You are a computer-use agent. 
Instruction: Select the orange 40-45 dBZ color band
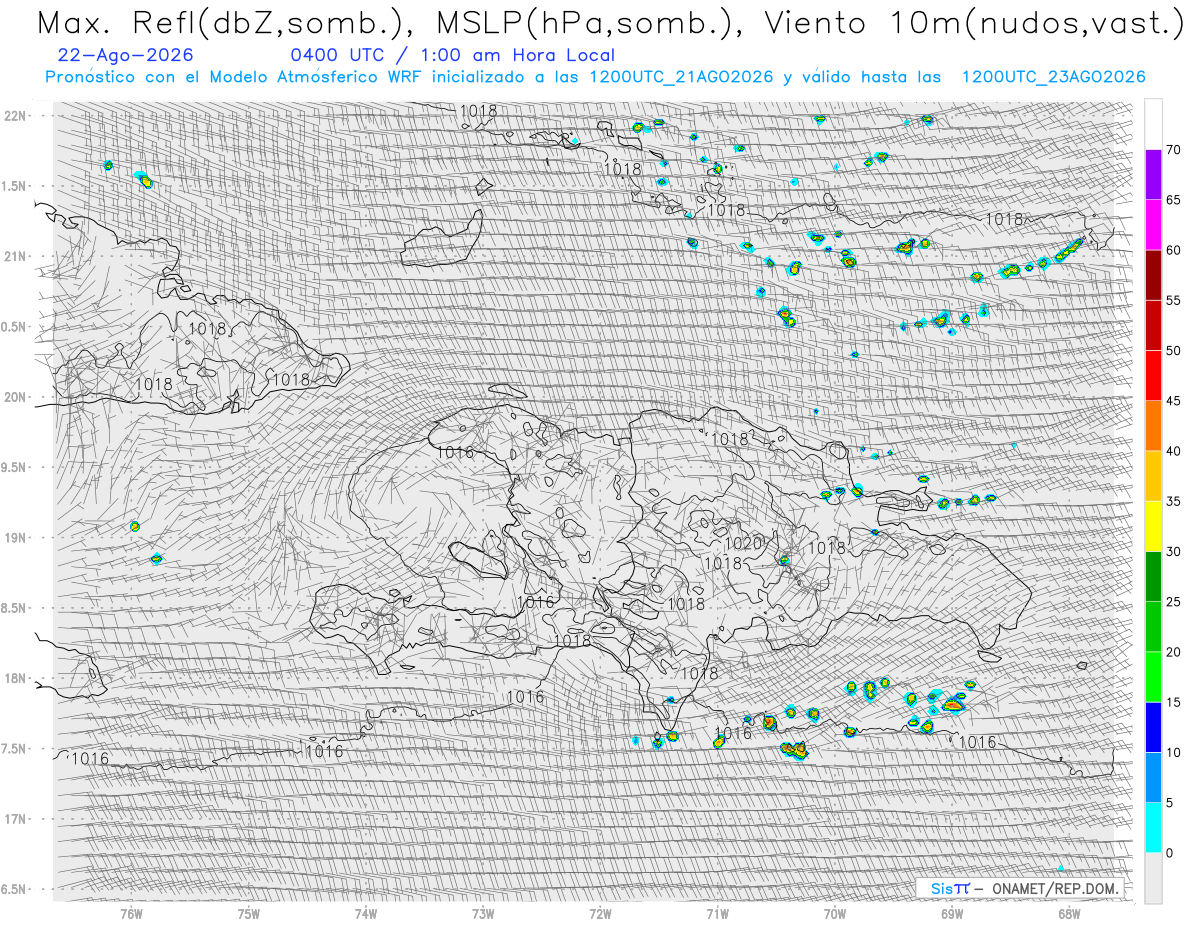[1153, 425]
